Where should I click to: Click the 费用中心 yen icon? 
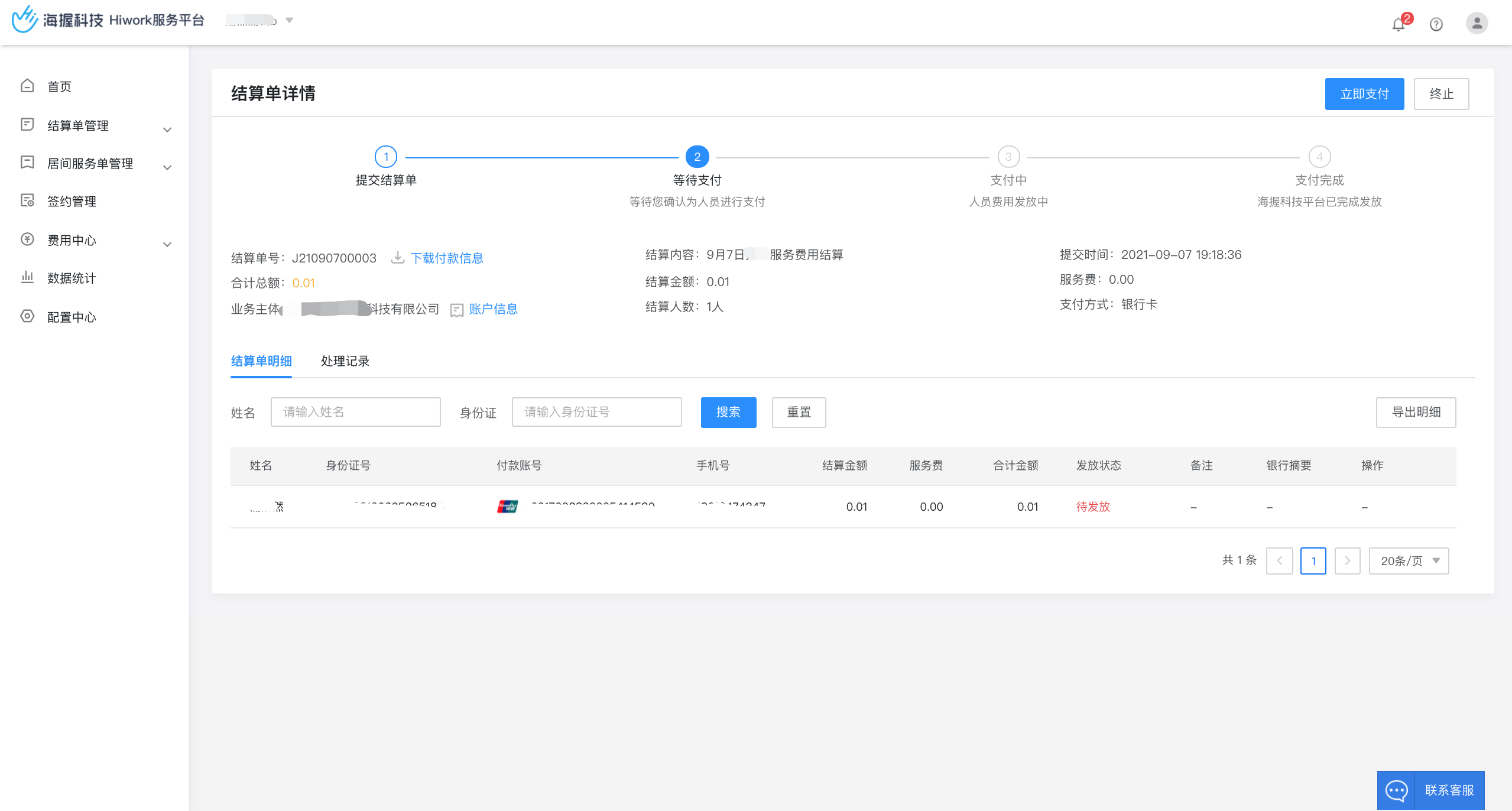coord(27,239)
